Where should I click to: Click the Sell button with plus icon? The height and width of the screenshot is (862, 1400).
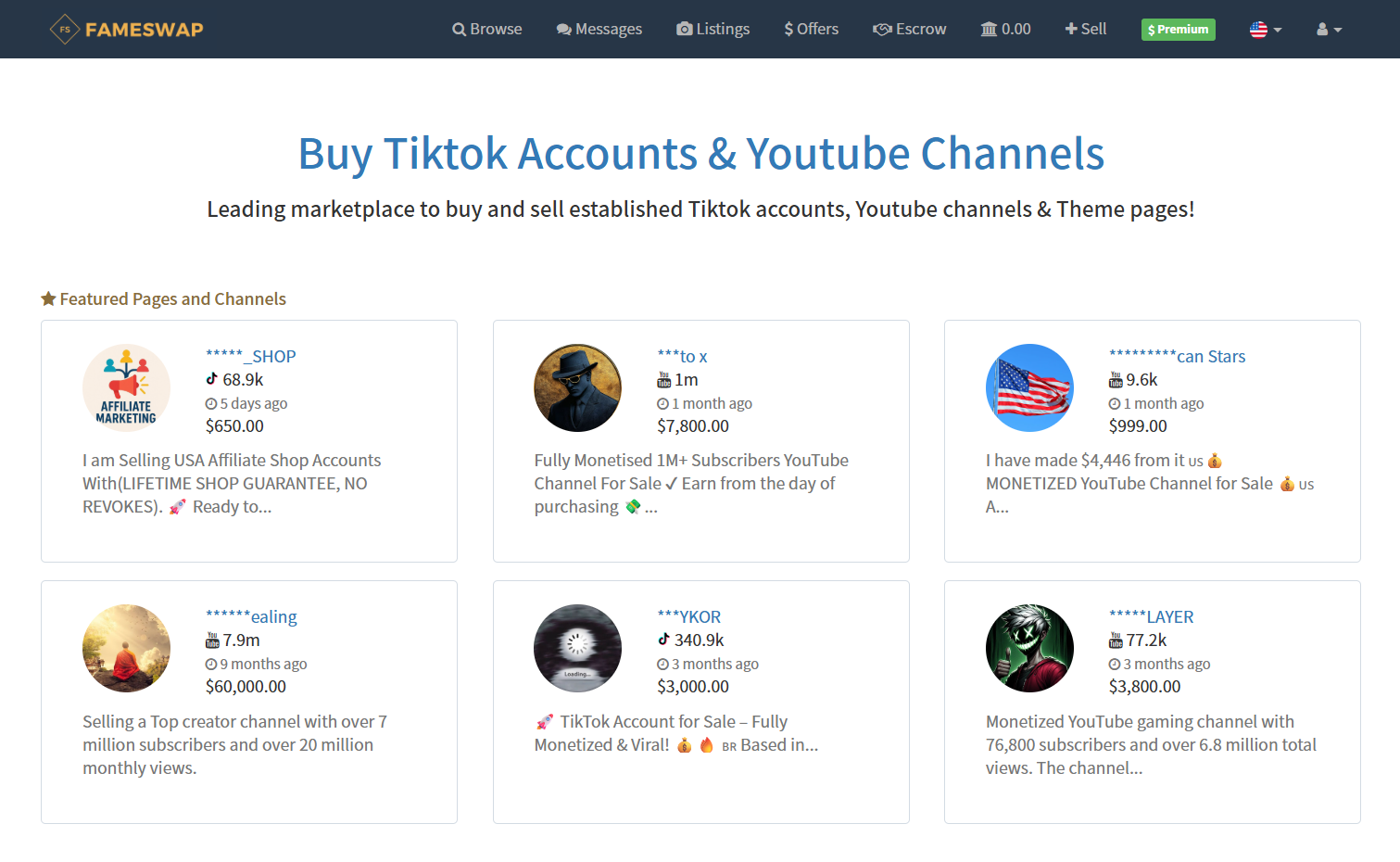point(1086,30)
